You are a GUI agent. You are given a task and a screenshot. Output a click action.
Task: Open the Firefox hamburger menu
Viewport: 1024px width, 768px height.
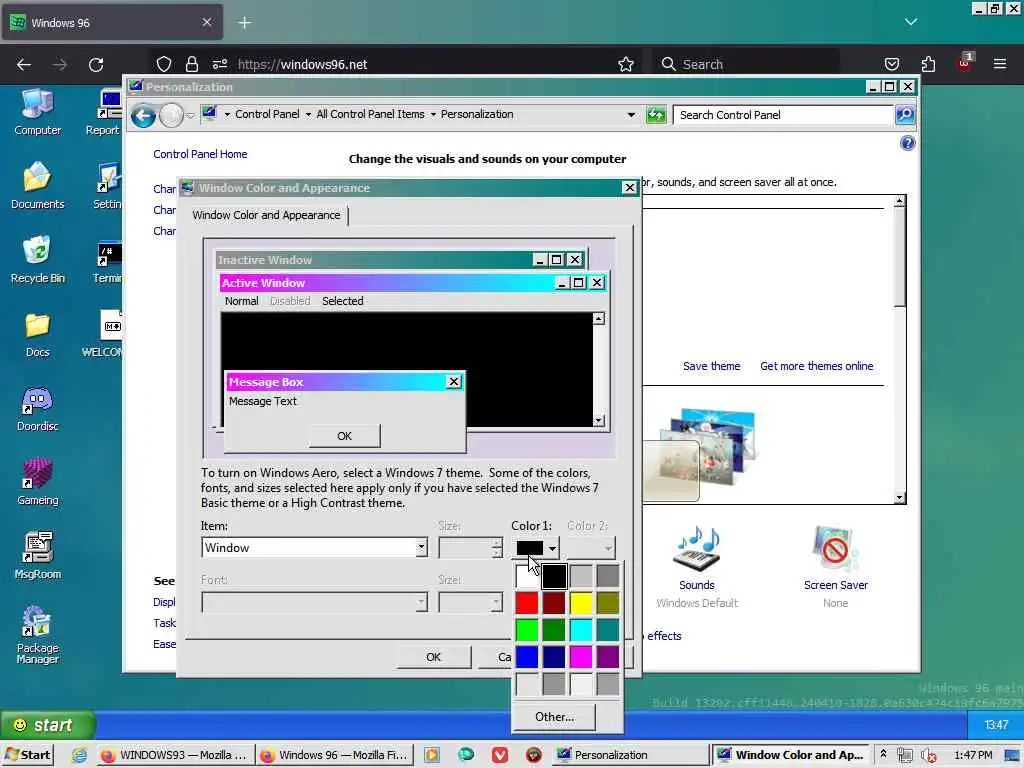click(x=999, y=64)
